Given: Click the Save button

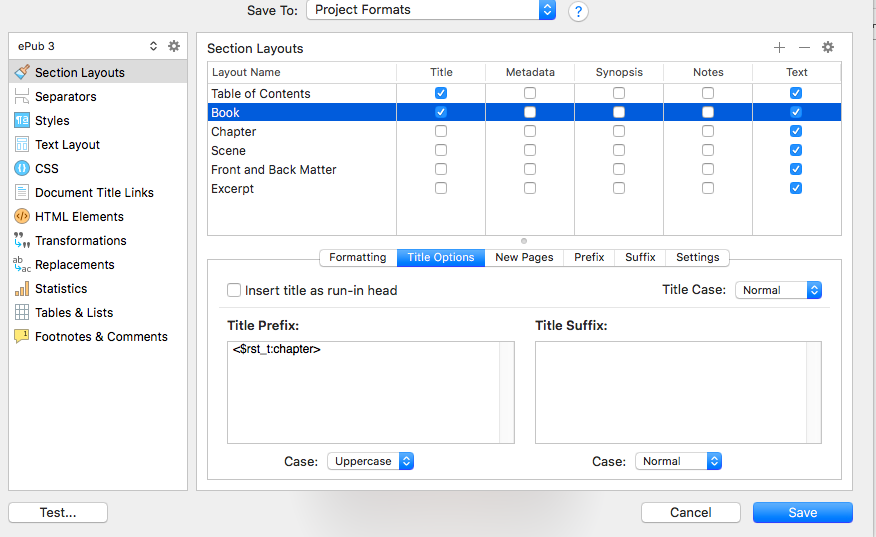Looking at the screenshot, I should pos(803,512).
